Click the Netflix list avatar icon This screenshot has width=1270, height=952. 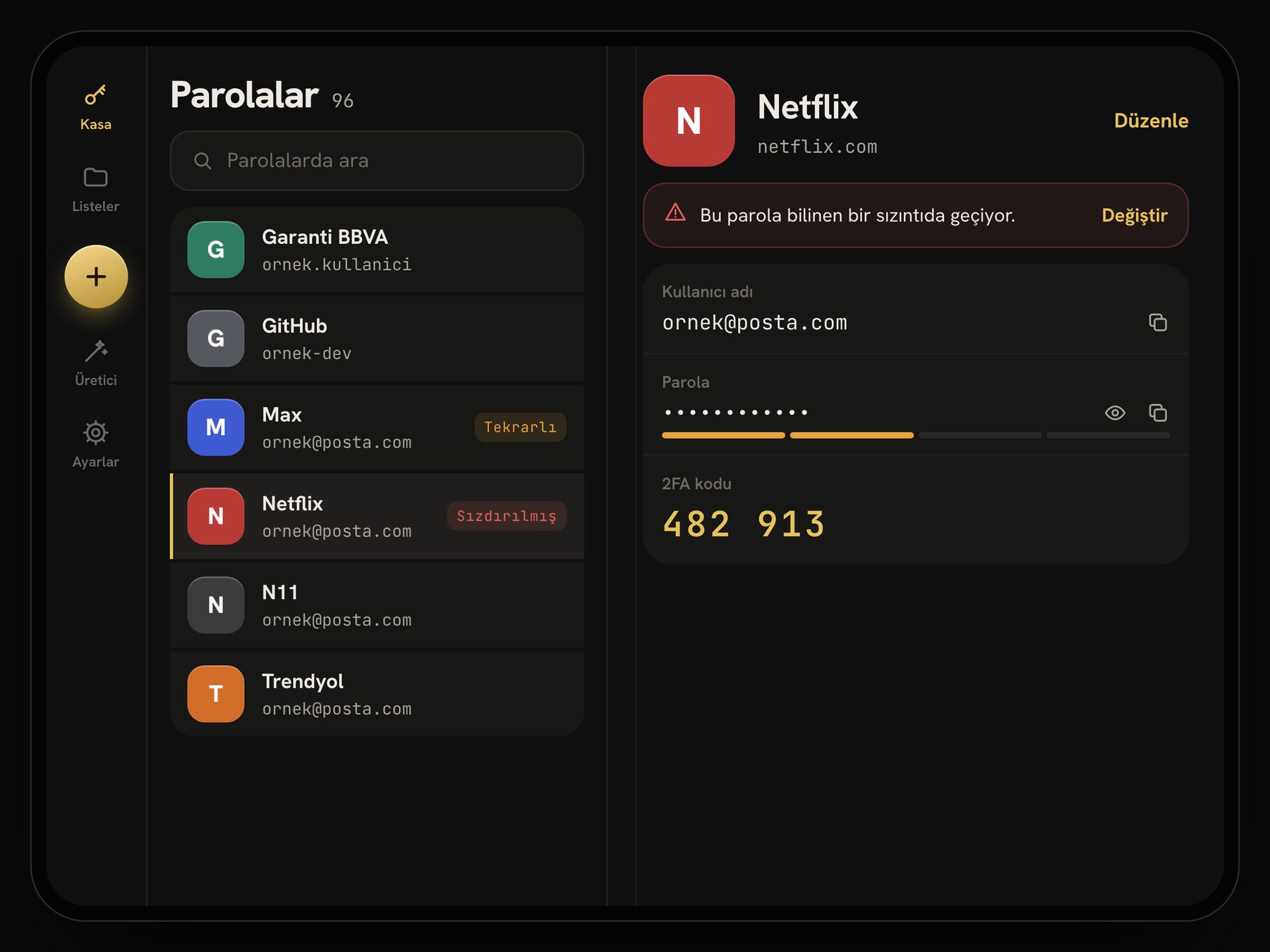[x=216, y=516]
